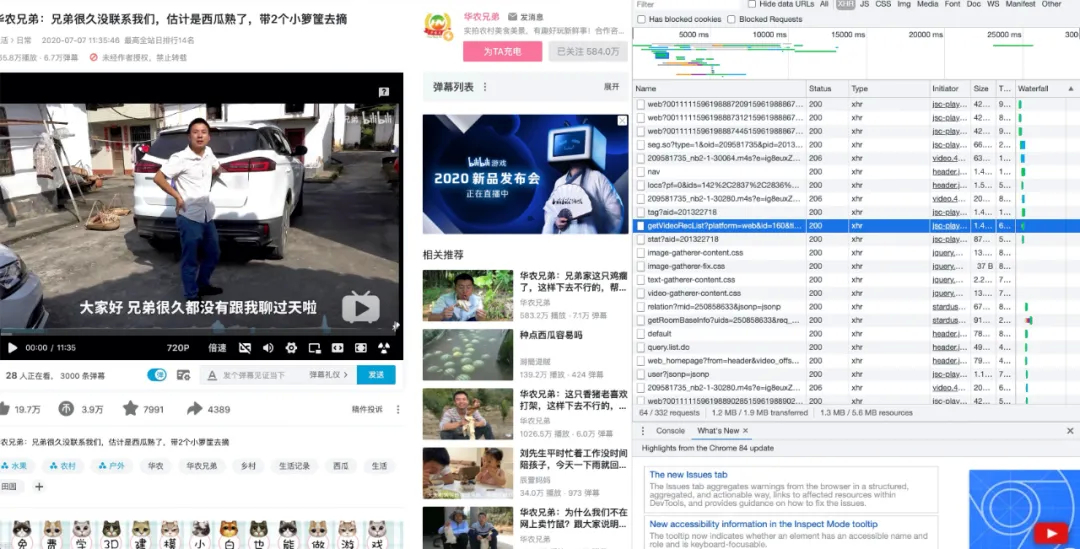Check the Has blocked cookies checkbox

point(642,19)
